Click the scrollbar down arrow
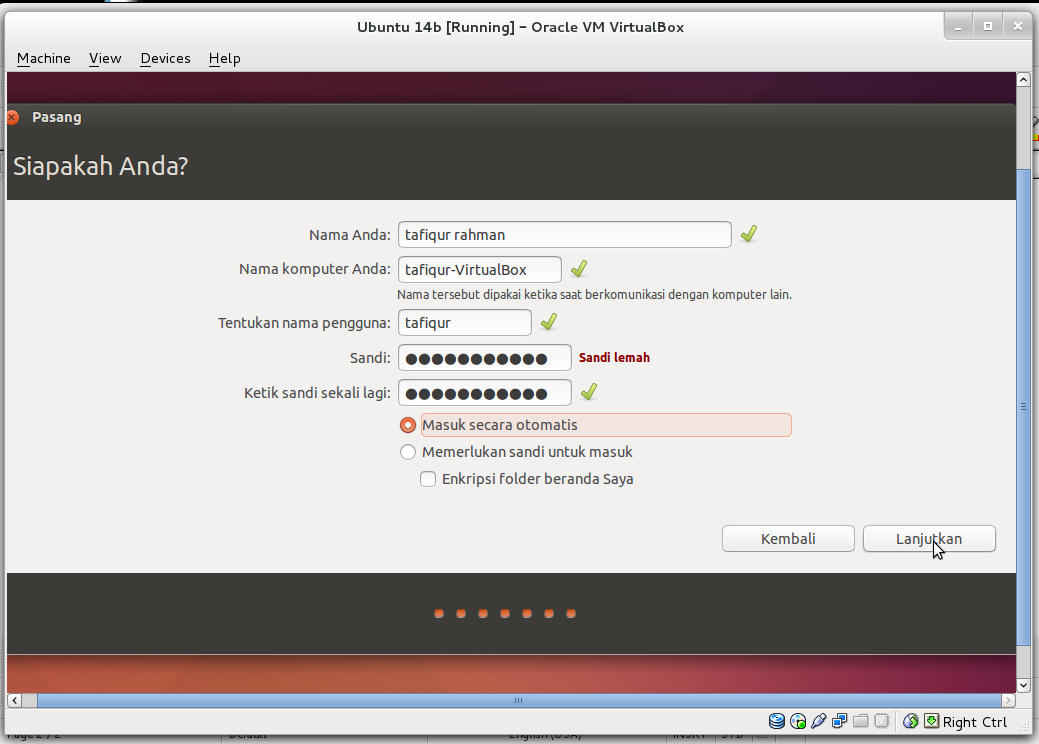Viewport: 1039px width, 744px height. 1023,685
